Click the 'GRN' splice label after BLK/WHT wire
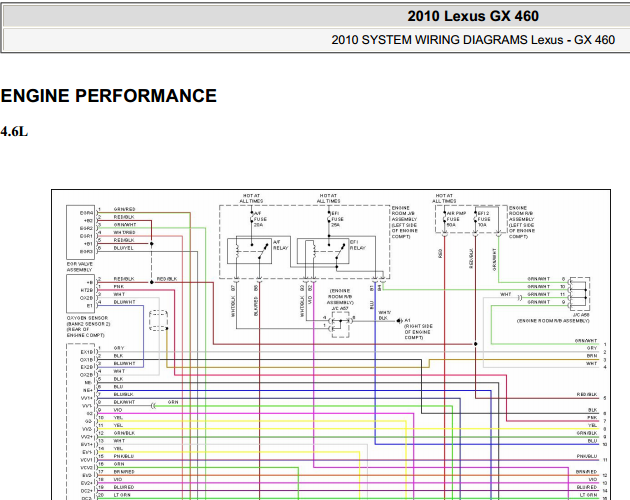This screenshot has height=500, width=630. click(x=173, y=402)
